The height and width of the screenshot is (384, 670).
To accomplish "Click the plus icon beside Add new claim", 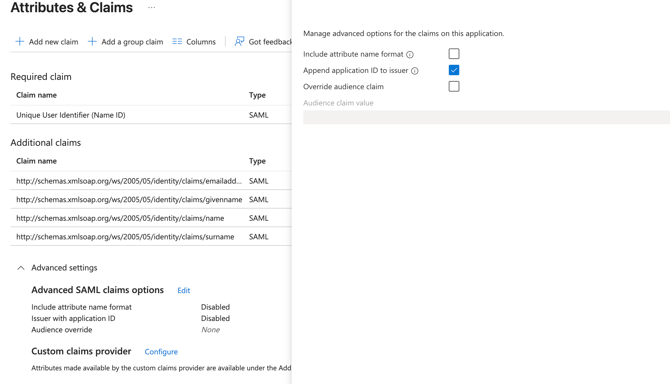I will pos(20,41).
